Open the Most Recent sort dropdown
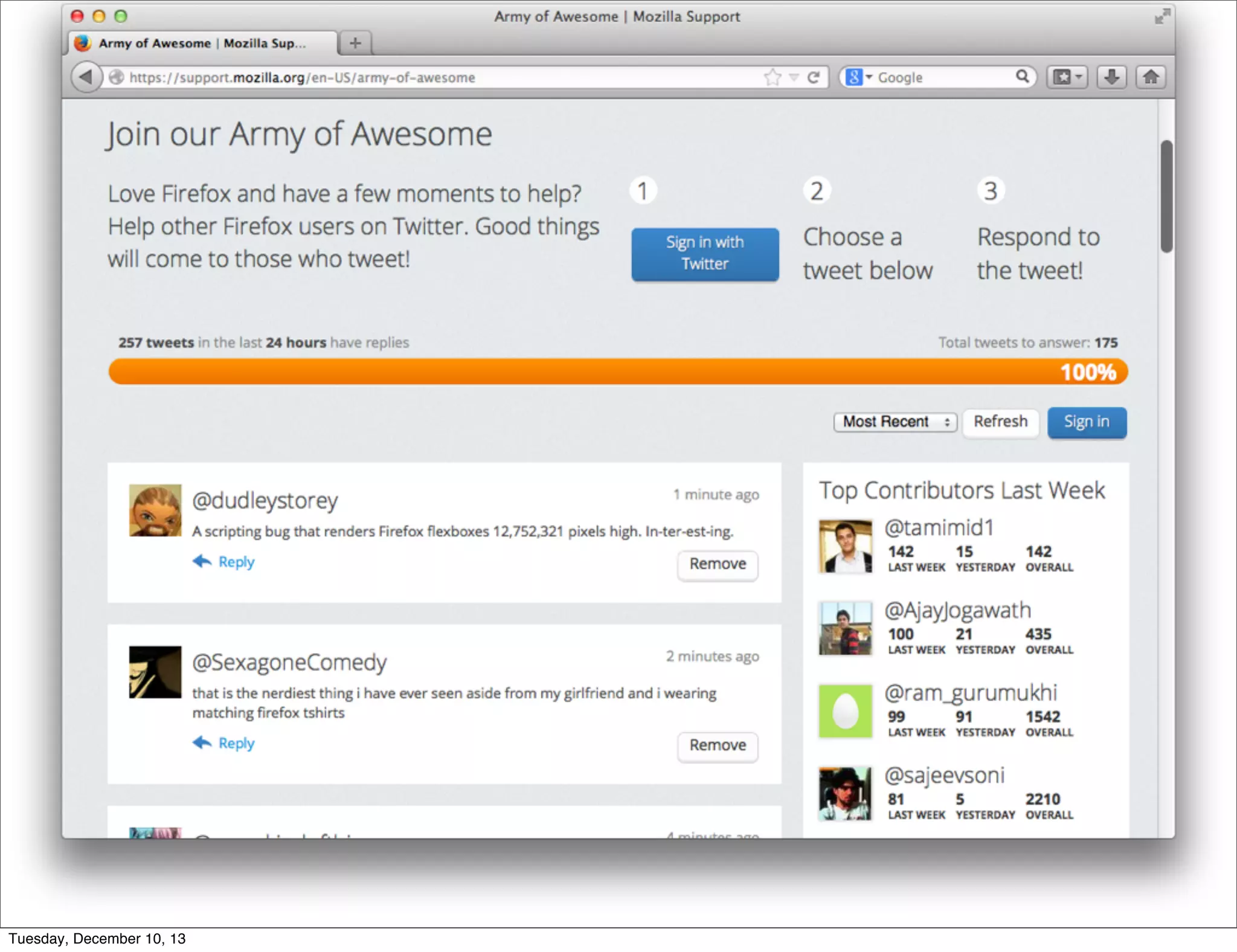1237x952 pixels. [895, 422]
